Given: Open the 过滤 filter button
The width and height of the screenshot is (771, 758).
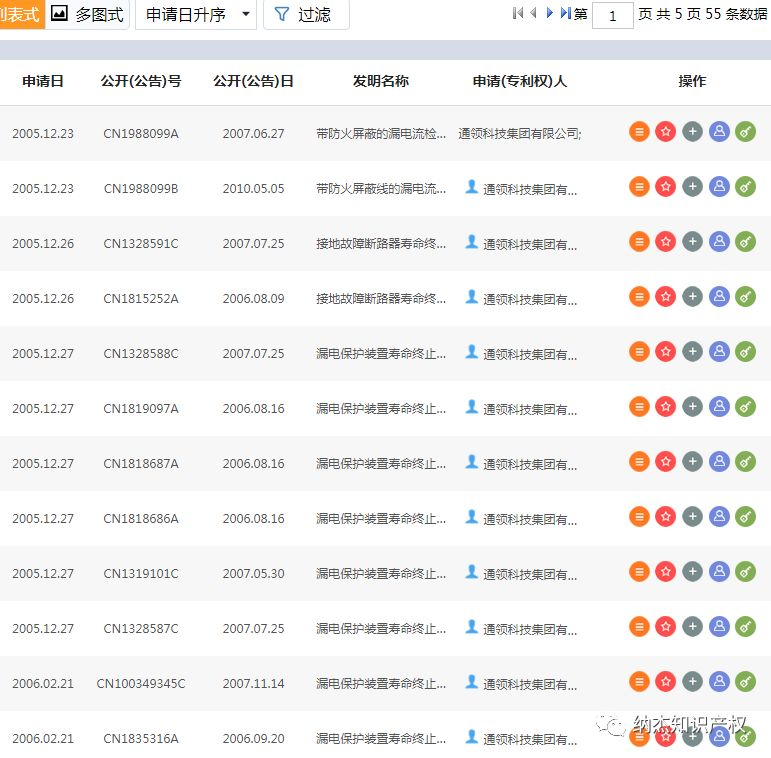Looking at the screenshot, I should (306, 14).
